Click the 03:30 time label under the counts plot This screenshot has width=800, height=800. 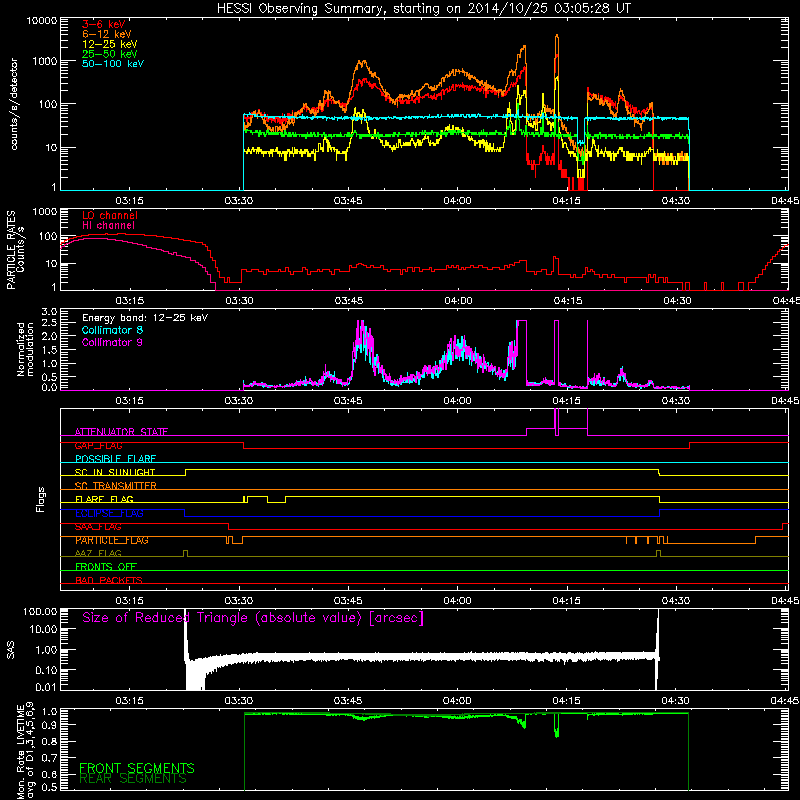coord(239,201)
